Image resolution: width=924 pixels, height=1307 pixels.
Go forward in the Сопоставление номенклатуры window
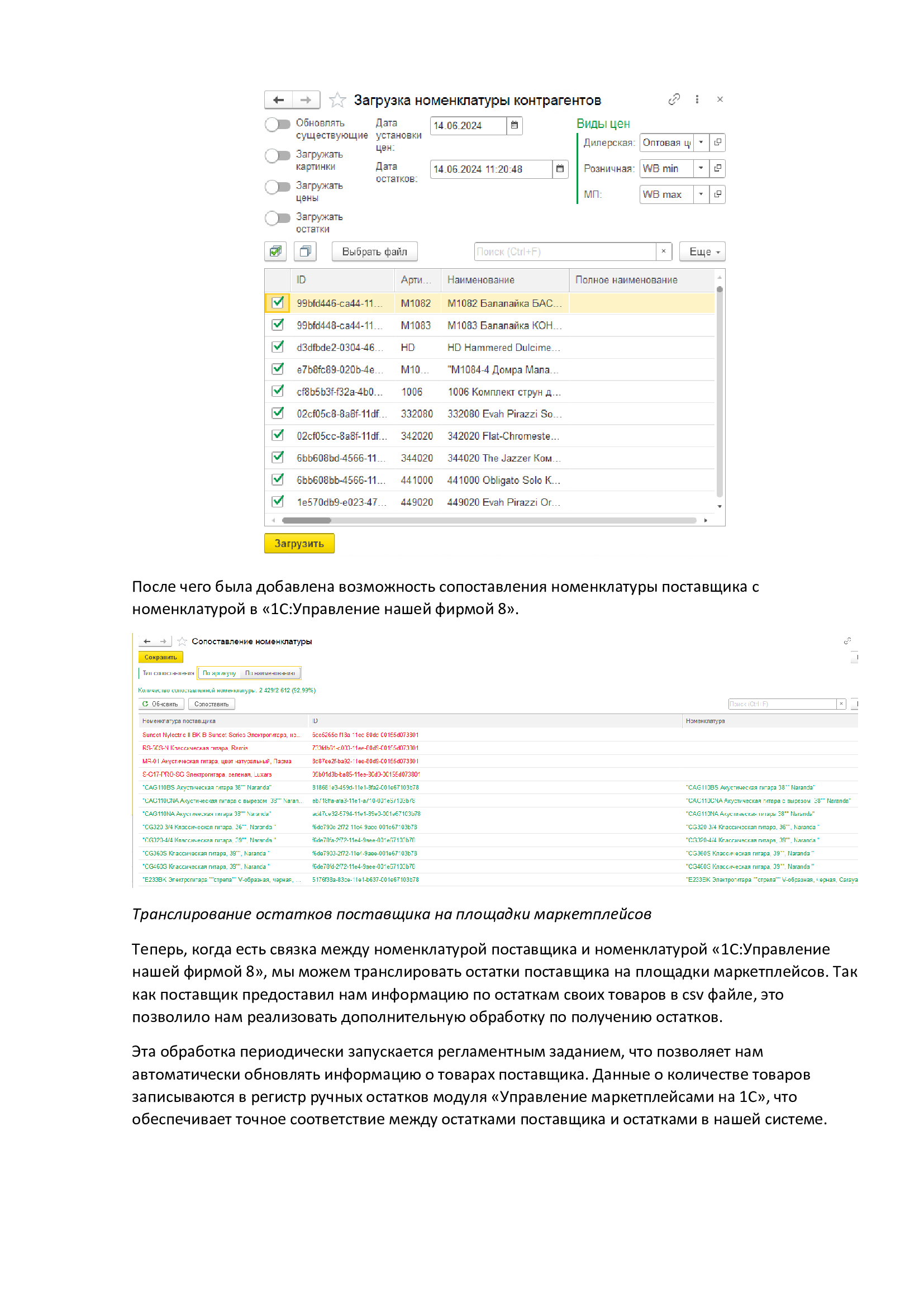pyautogui.click(x=163, y=641)
